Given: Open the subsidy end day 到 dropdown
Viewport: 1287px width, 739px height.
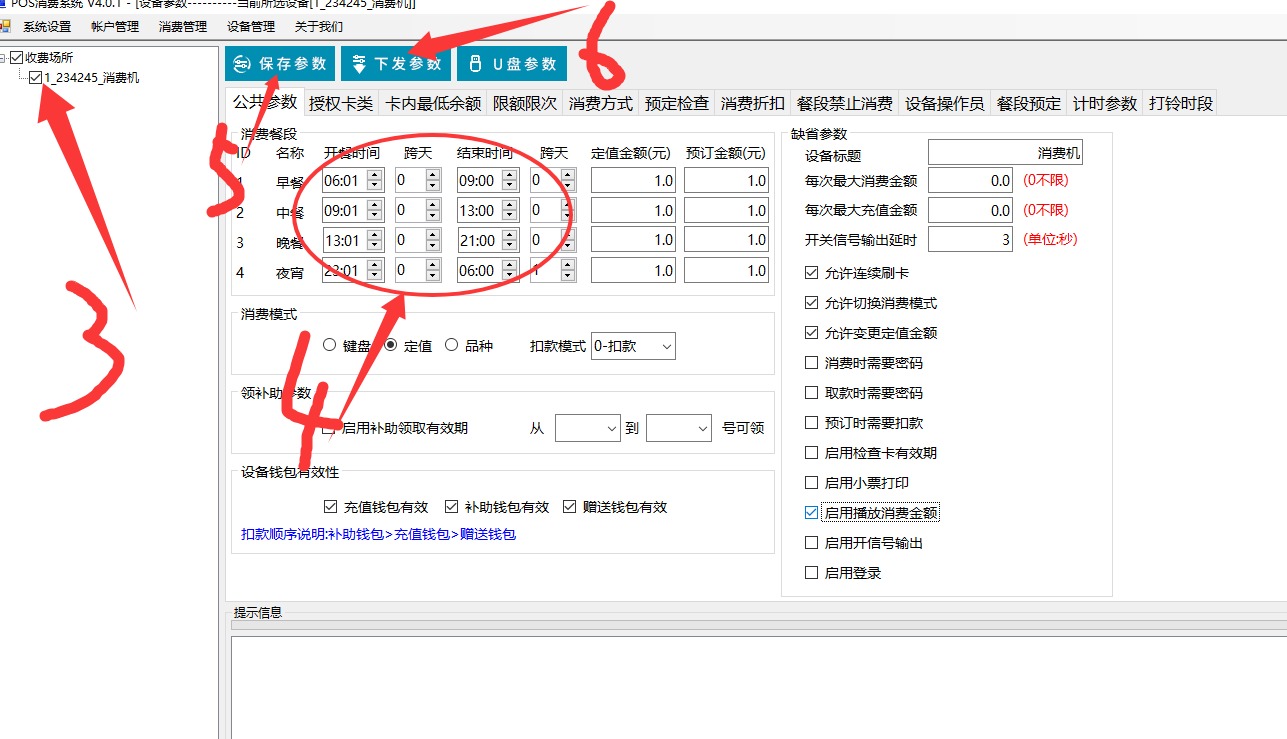Looking at the screenshot, I should tap(678, 428).
